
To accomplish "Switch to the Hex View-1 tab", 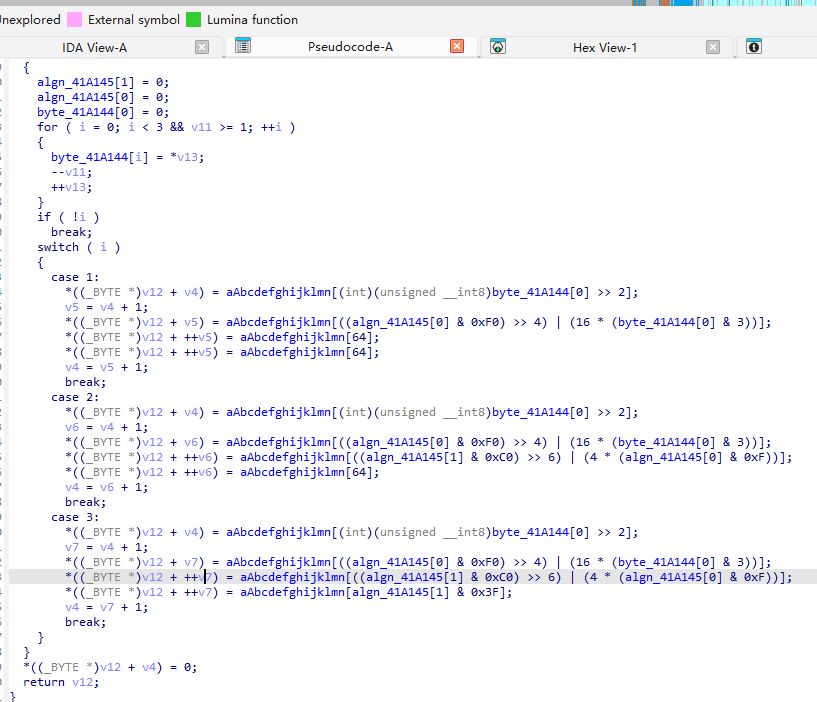I will (x=604, y=47).
